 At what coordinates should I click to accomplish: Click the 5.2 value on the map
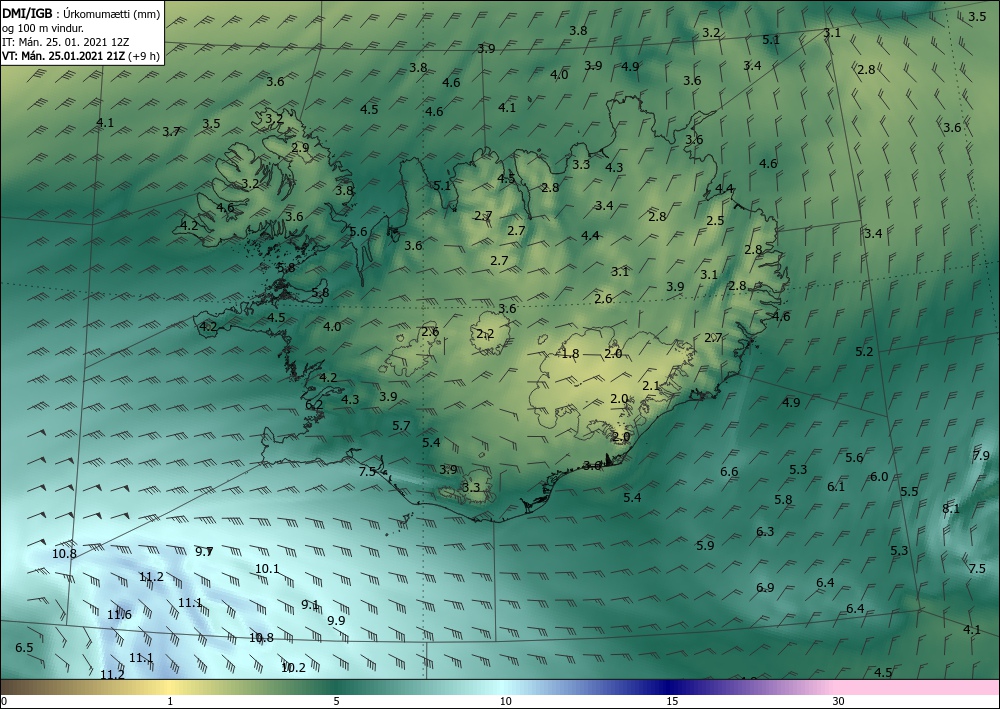tap(864, 351)
